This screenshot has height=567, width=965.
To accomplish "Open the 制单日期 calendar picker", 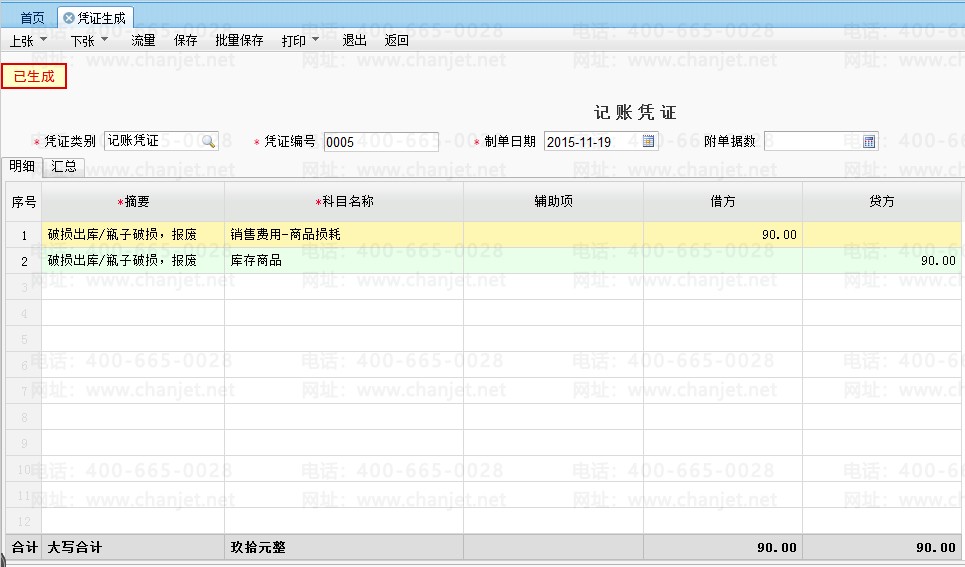I will click(648, 142).
